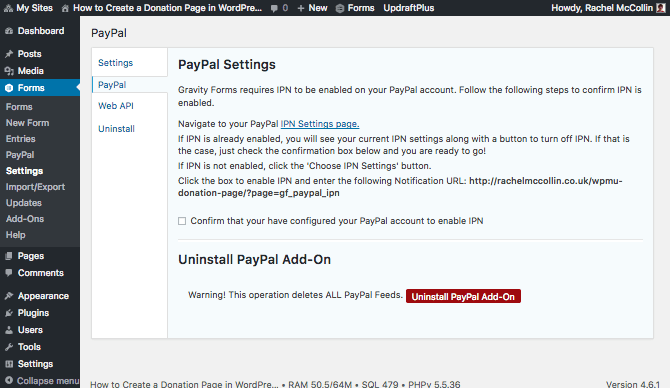The image size is (670, 388).
Task: Open Rachel McCollin's avatar in the admin bar
Action: click(661, 8)
